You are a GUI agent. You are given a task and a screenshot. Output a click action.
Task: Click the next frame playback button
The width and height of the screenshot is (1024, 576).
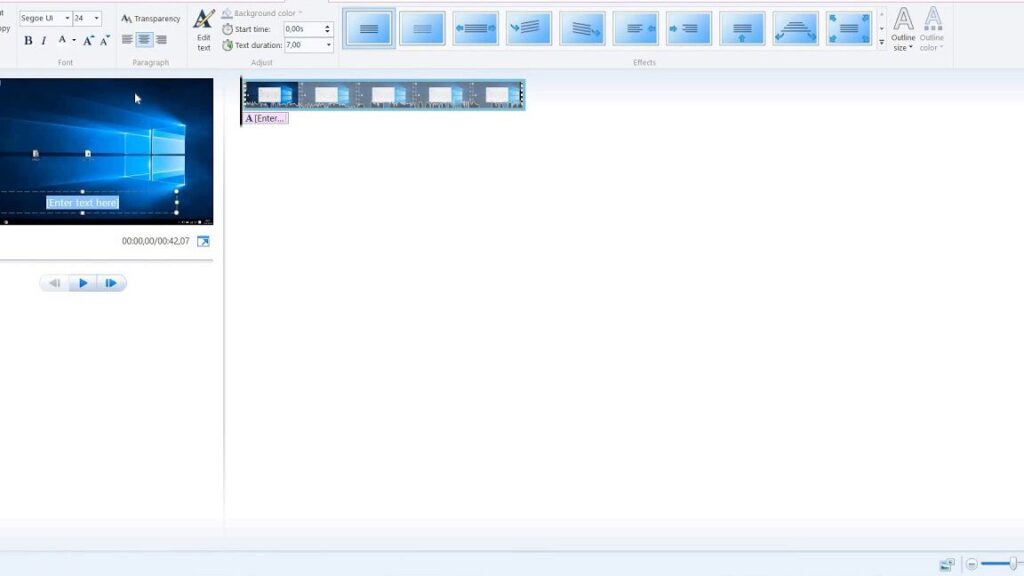111,282
